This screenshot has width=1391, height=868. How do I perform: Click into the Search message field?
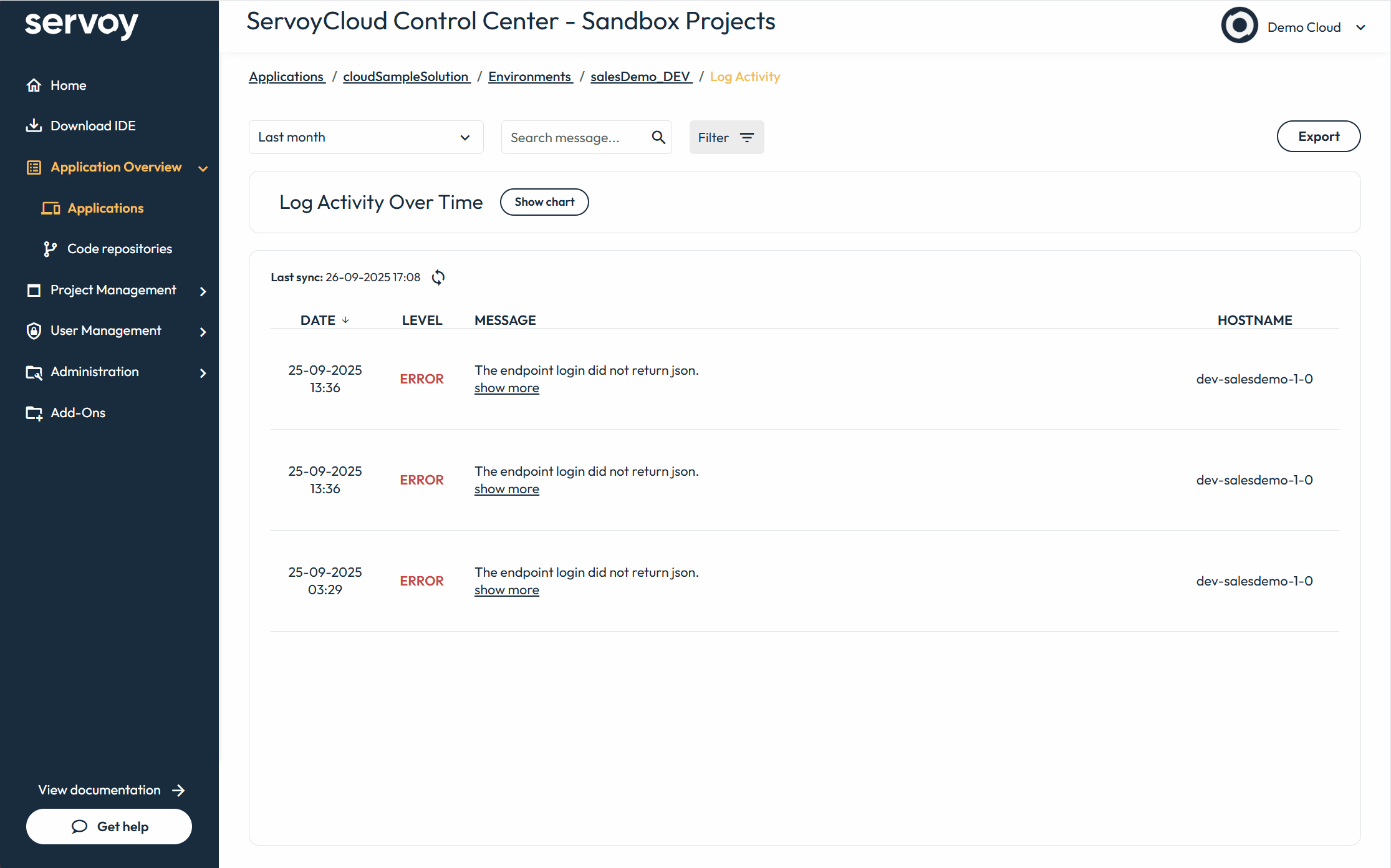575,137
